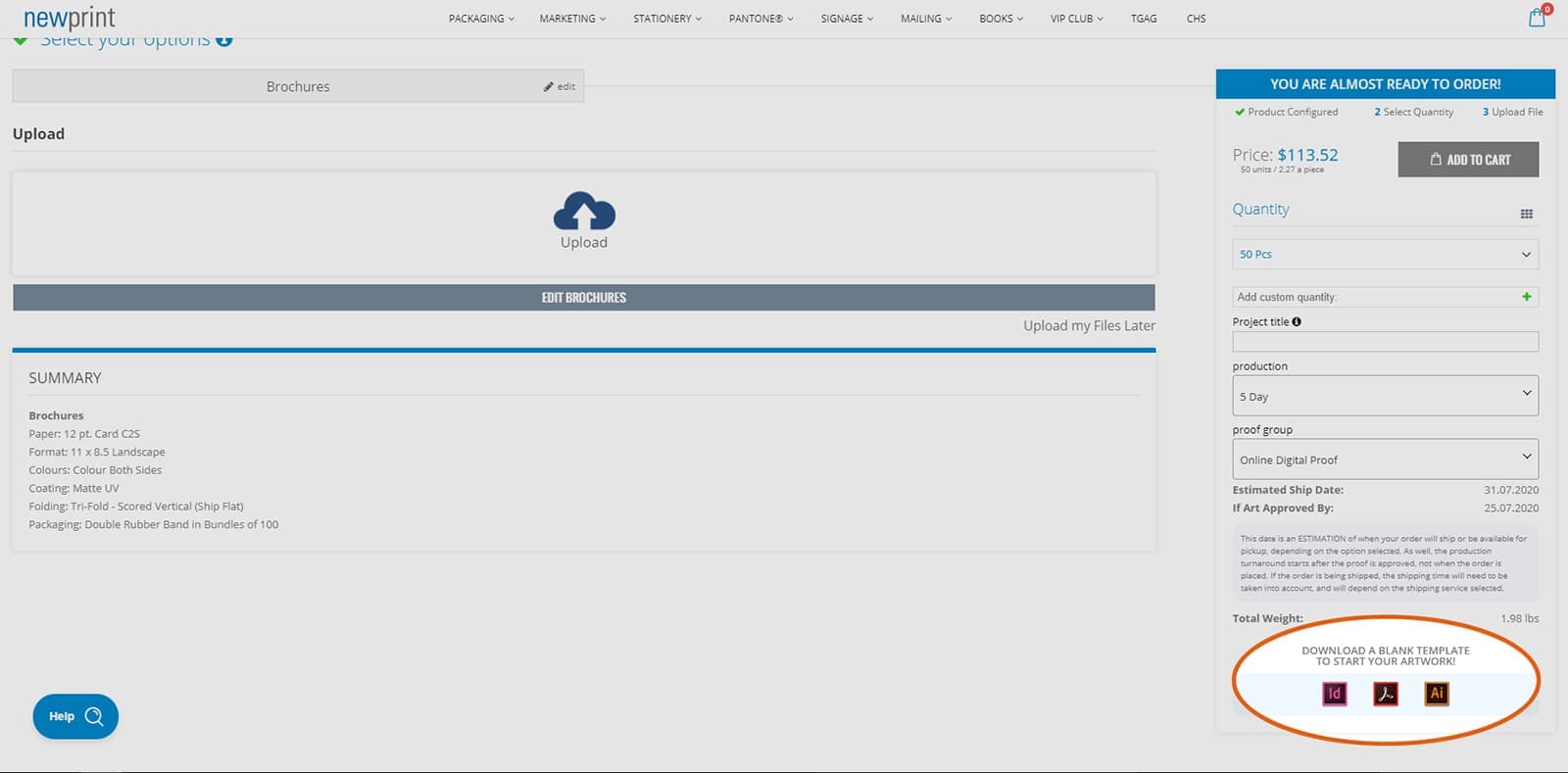Open the Help search widget

pos(75,716)
